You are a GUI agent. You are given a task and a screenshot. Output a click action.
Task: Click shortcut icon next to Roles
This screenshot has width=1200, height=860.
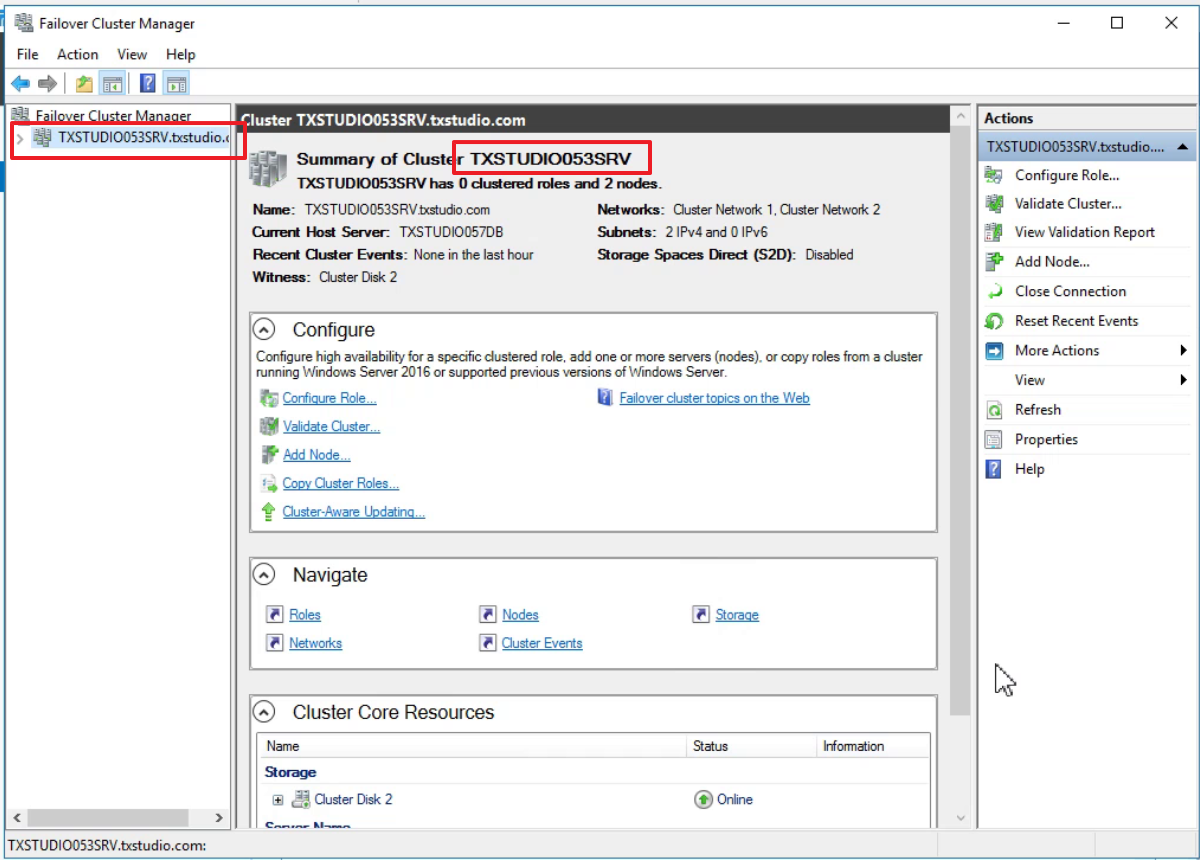point(274,615)
